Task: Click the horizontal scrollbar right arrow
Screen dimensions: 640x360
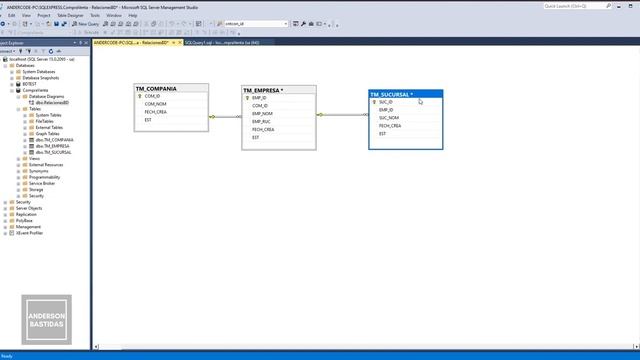Action: 636,347
